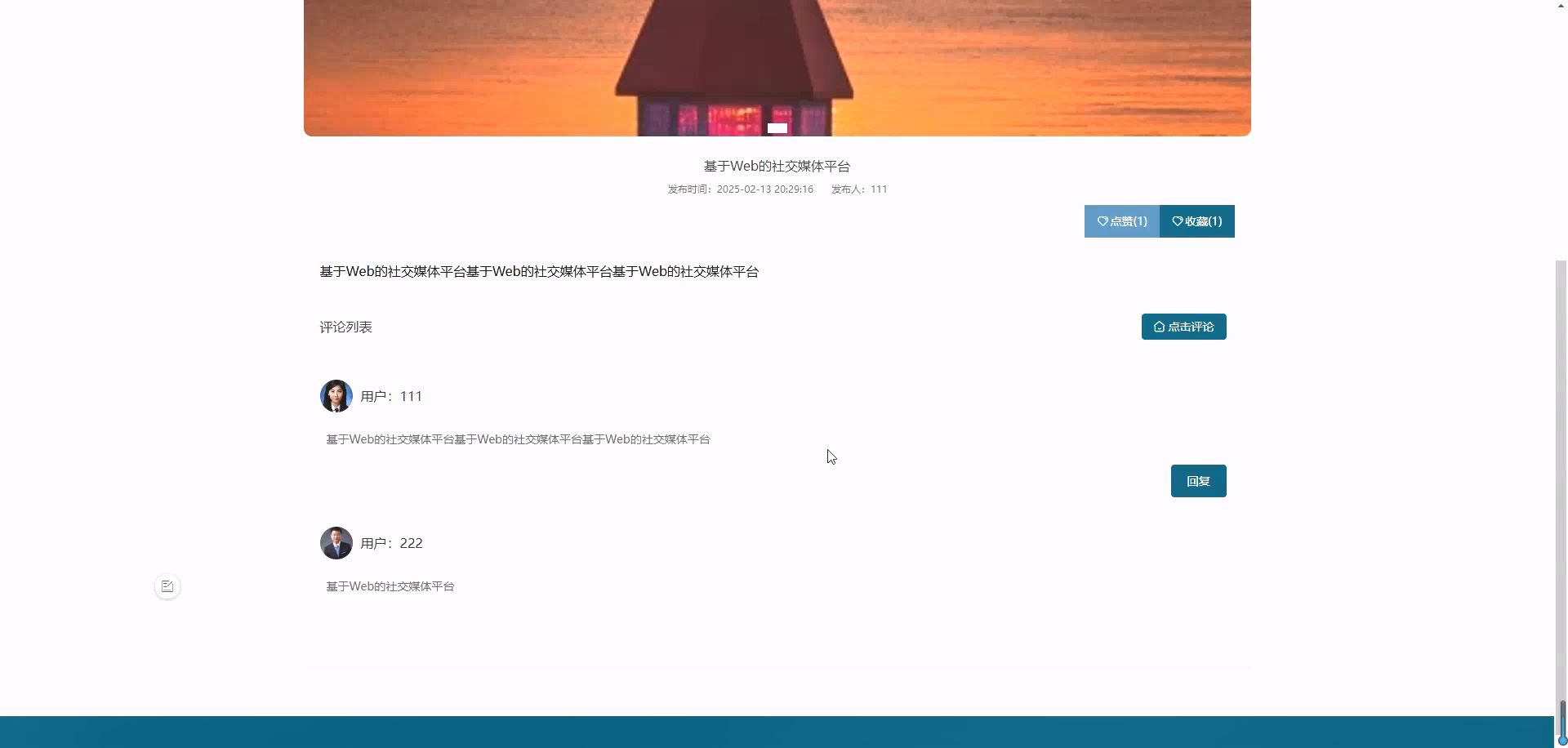Viewport: 1568px width, 748px height.
Task: Click the username 用户：222
Action: pos(391,543)
